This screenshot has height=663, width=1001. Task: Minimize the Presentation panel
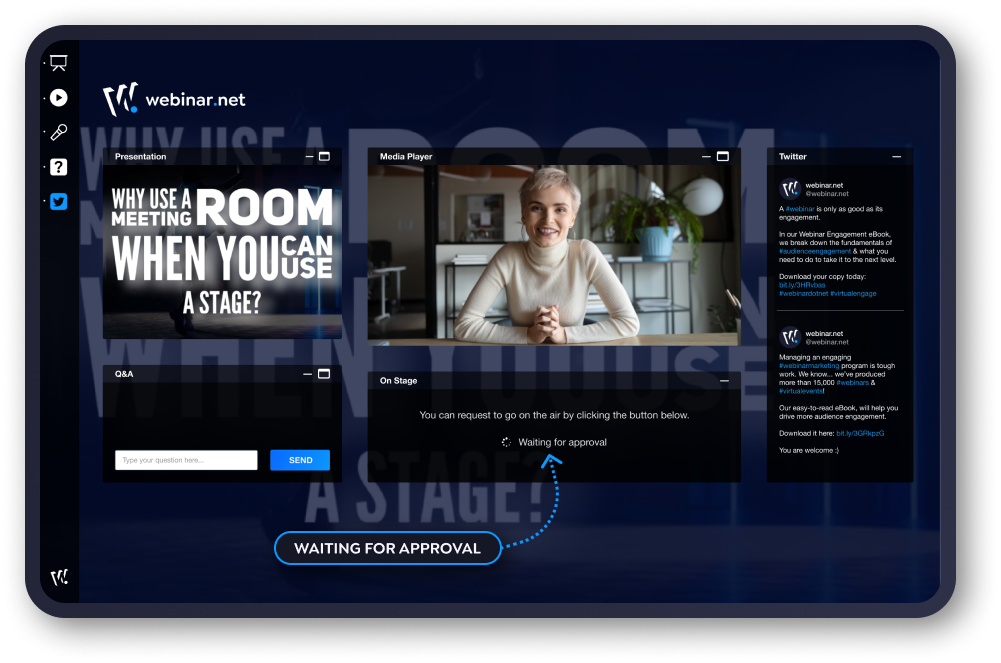pos(310,156)
